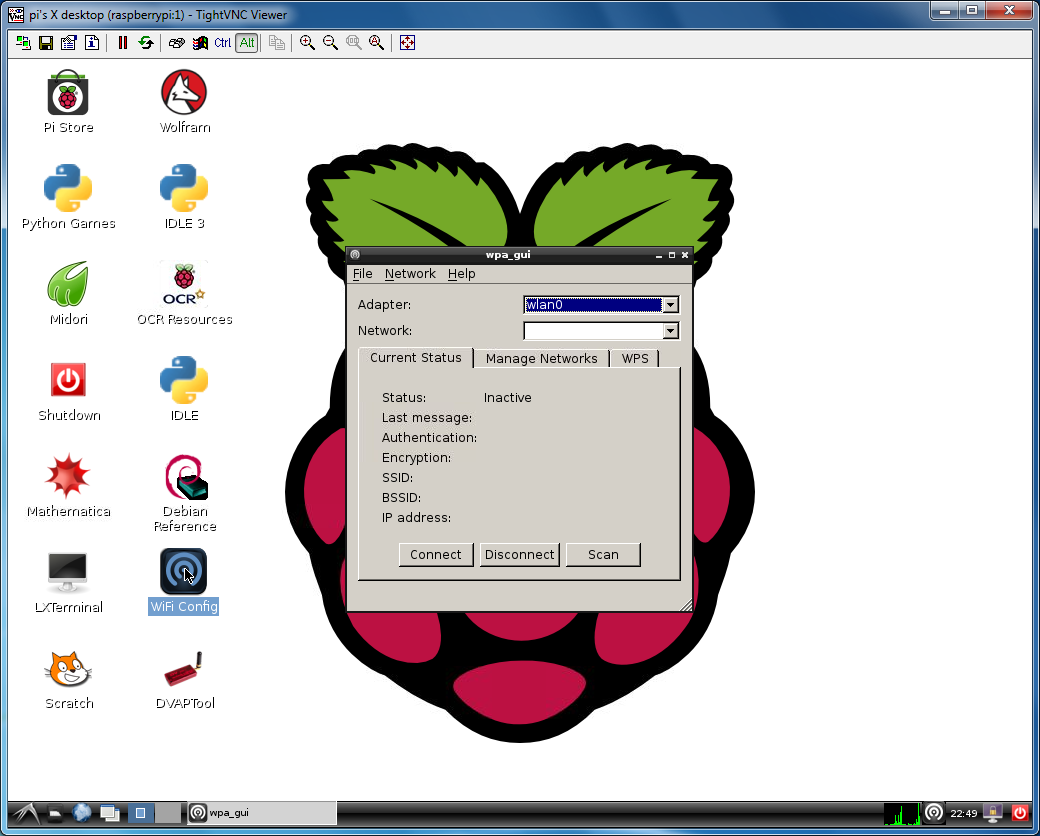Switch to the second virtual desktop
The image size is (1040, 836).
[x=168, y=813]
